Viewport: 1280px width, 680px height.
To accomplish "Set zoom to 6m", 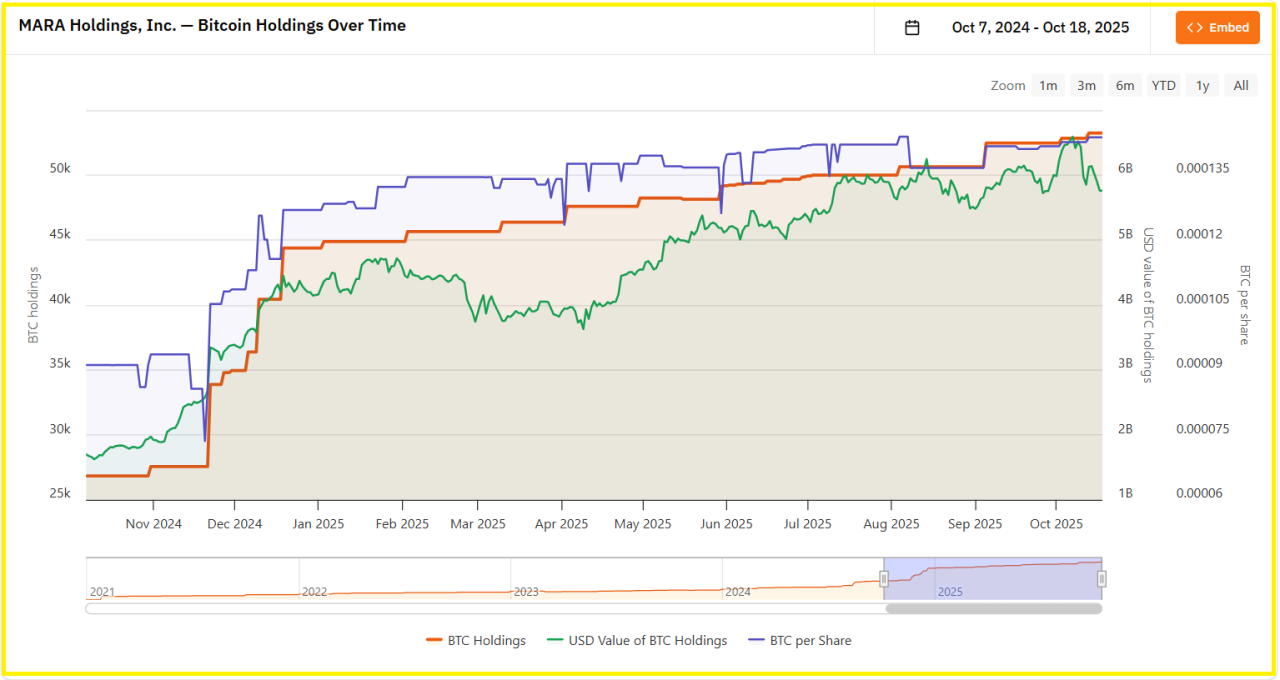I will coord(1125,86).
